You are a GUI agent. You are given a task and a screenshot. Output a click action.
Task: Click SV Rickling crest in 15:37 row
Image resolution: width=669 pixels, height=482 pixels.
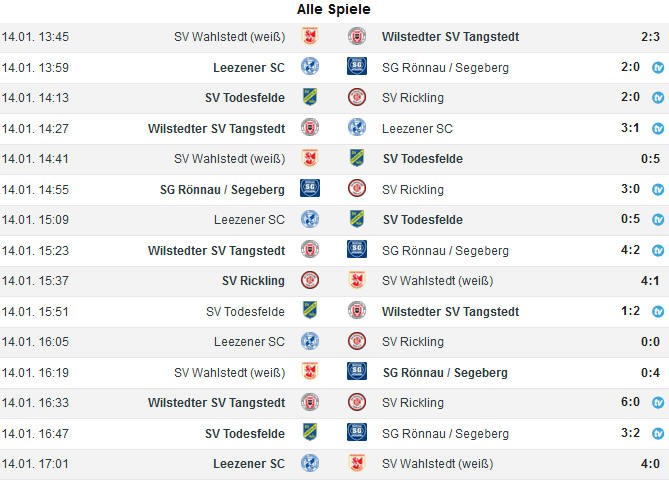(x=310, y=280)
